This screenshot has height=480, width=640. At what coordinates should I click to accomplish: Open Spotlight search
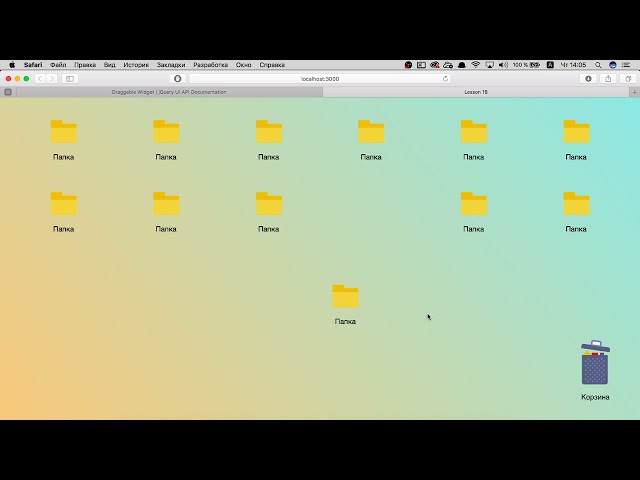coord(598,65)
